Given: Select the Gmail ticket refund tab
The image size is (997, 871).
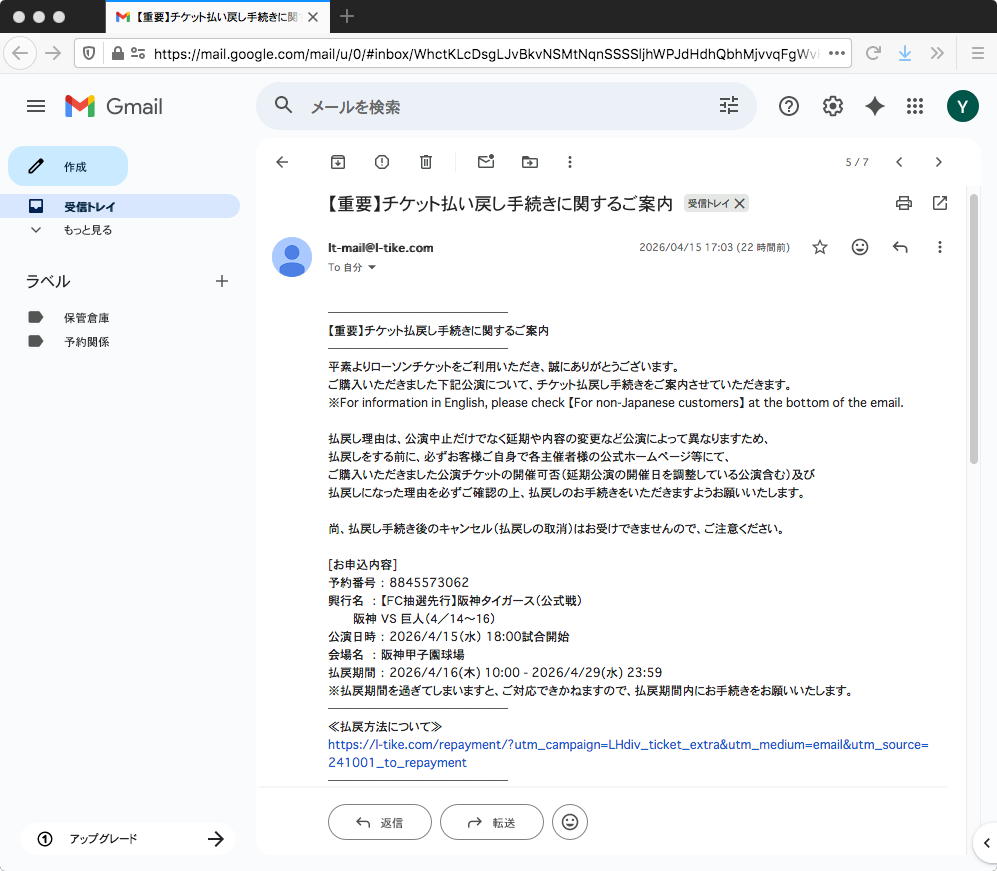Looking at the screenshot, I should (x=217, y=17).
